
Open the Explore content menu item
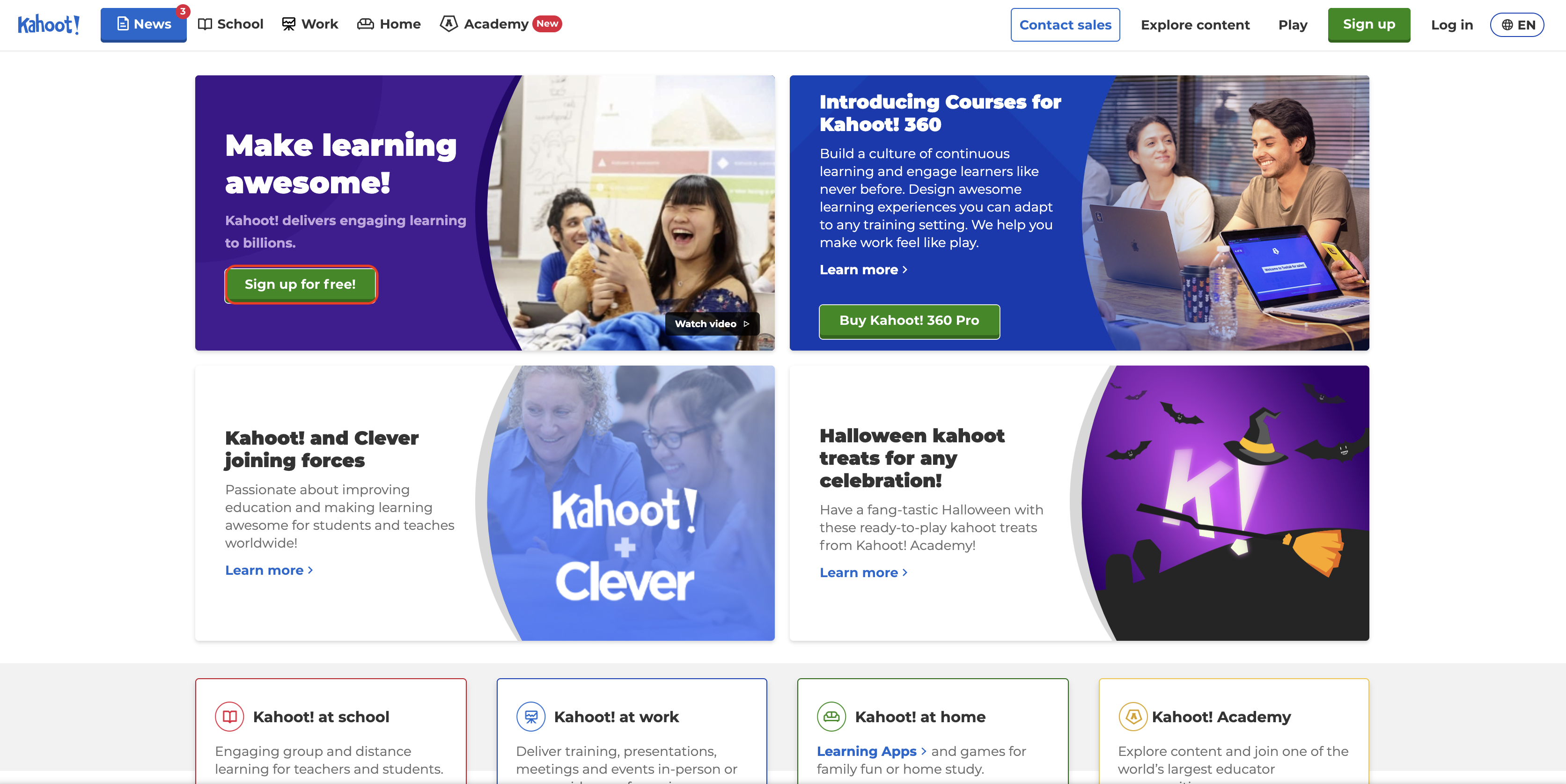(x=1195, y=25)
